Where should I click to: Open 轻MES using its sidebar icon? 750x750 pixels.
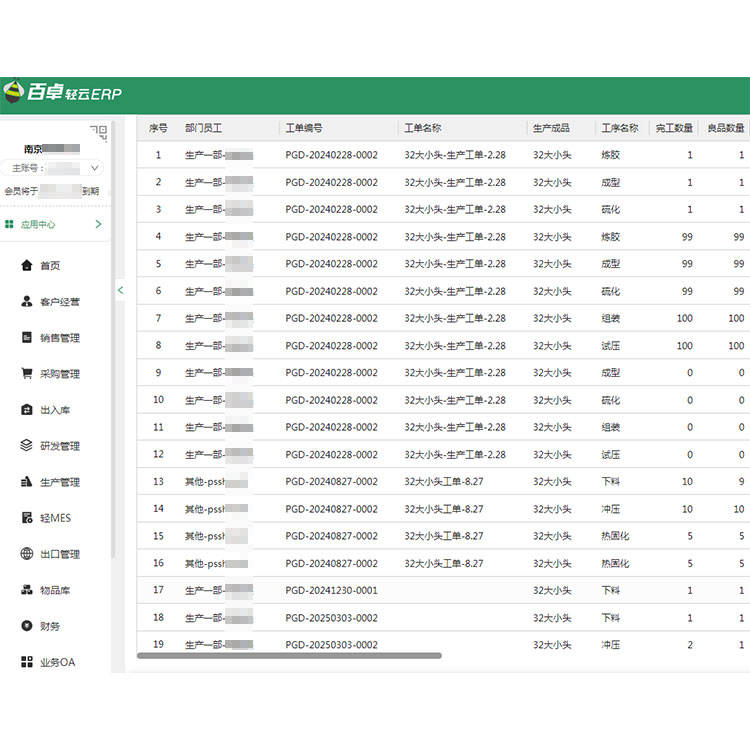(27, 518)
